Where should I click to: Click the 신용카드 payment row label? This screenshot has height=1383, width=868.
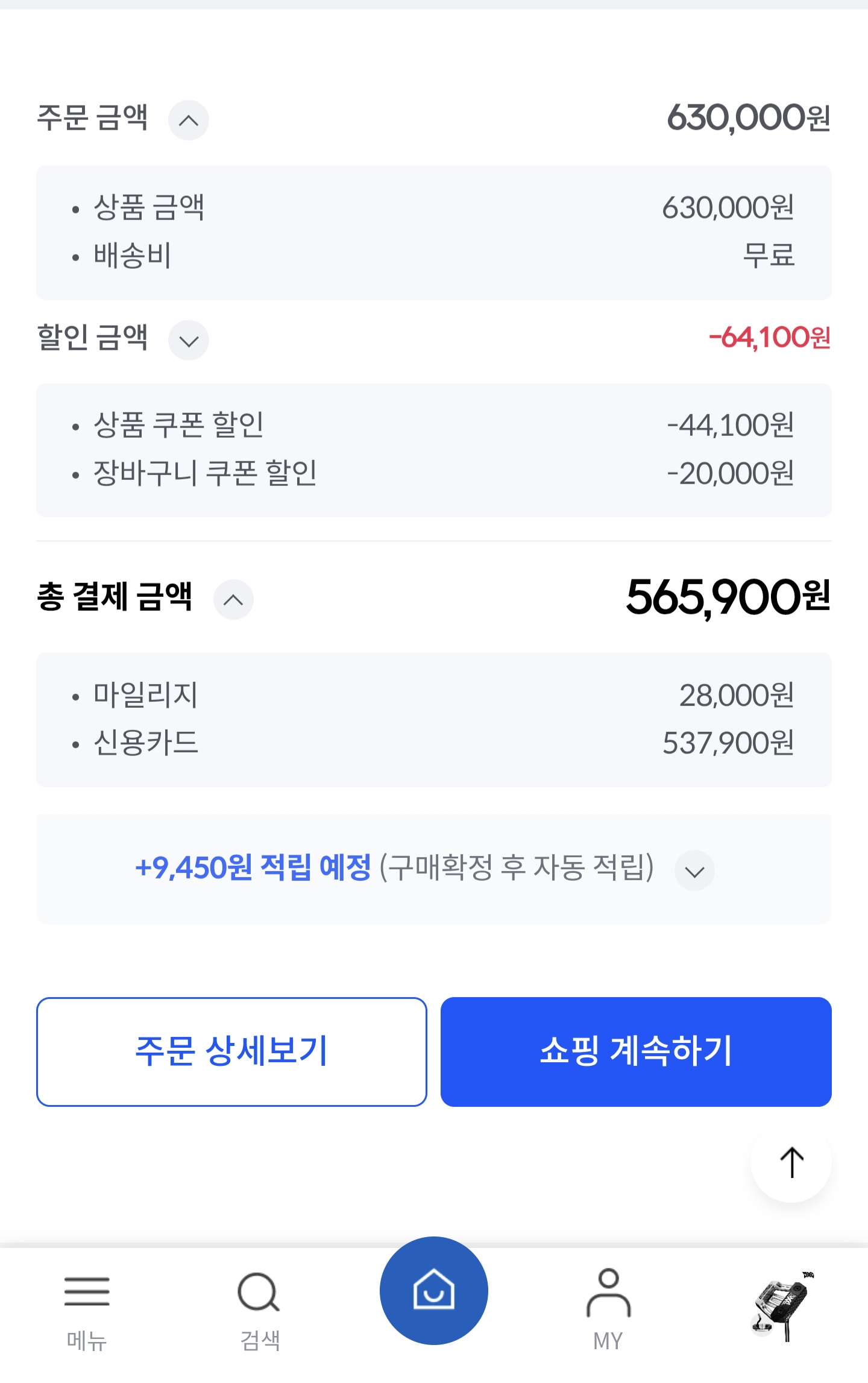click(x=146, y=743)
